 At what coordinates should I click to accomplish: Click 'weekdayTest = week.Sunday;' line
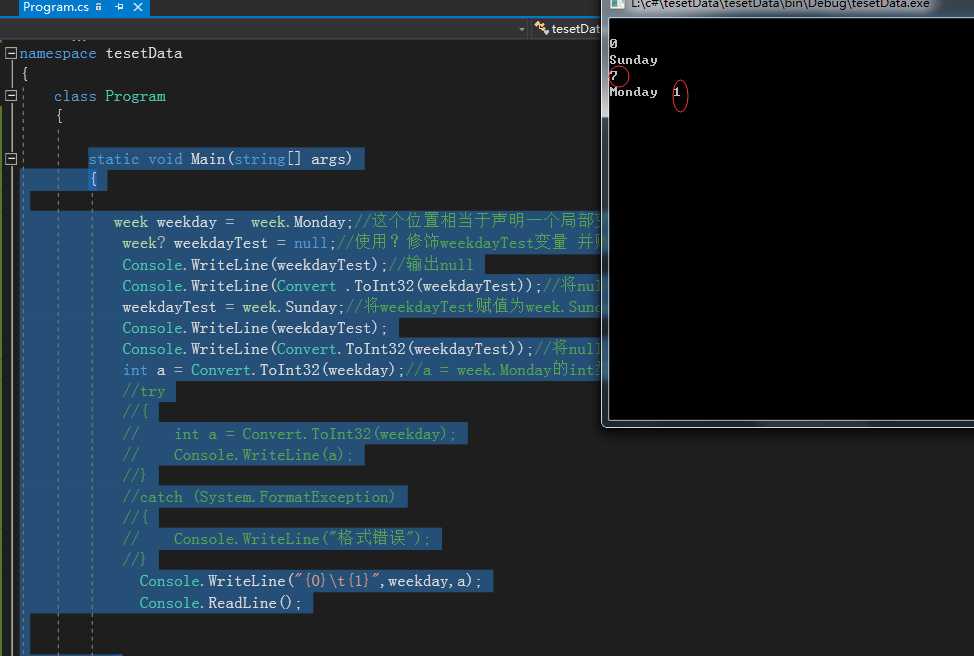pyautogui.click(x=232, y=307)
